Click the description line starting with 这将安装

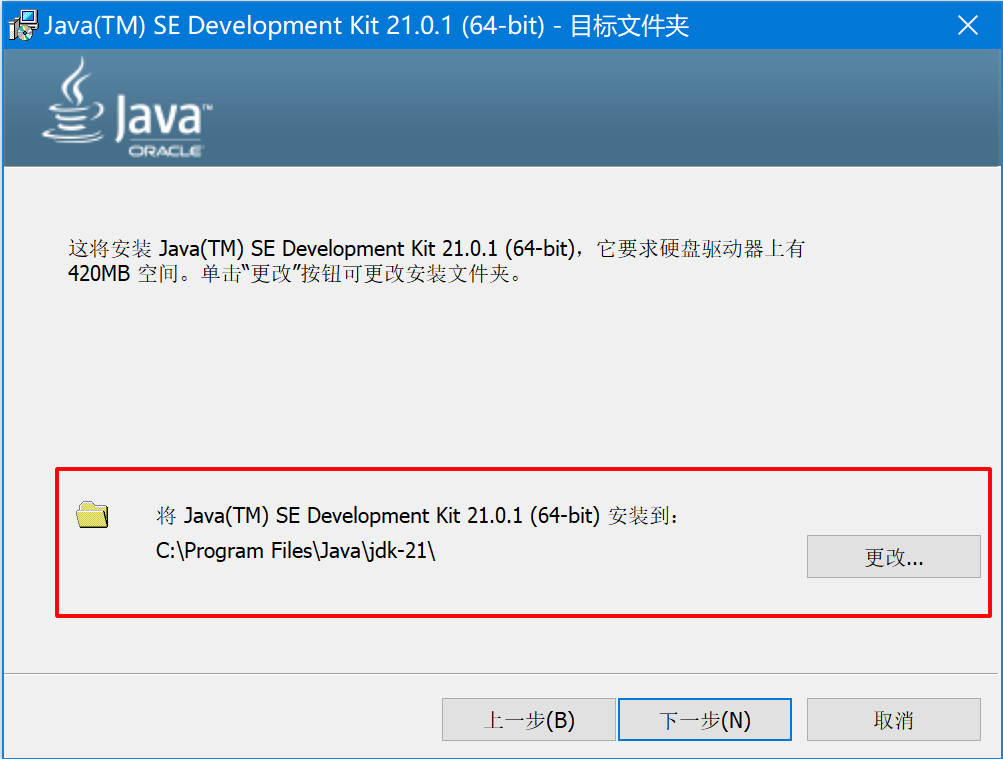coord(435,249)
